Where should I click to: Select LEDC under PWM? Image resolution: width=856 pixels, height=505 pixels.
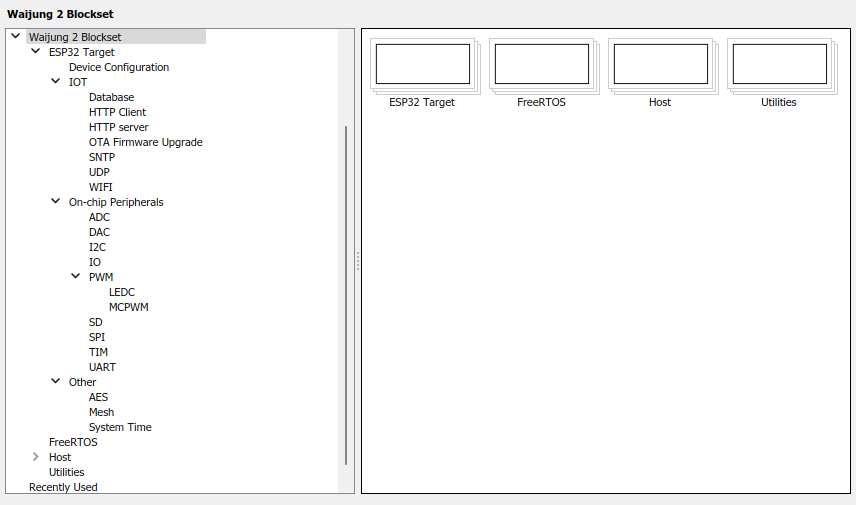(x=122, y=292)
